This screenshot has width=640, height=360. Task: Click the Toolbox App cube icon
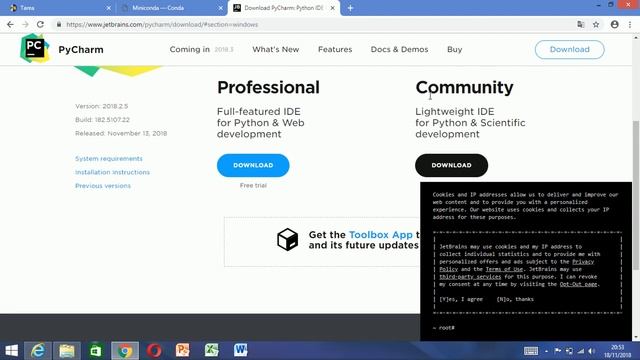(287, 240)
